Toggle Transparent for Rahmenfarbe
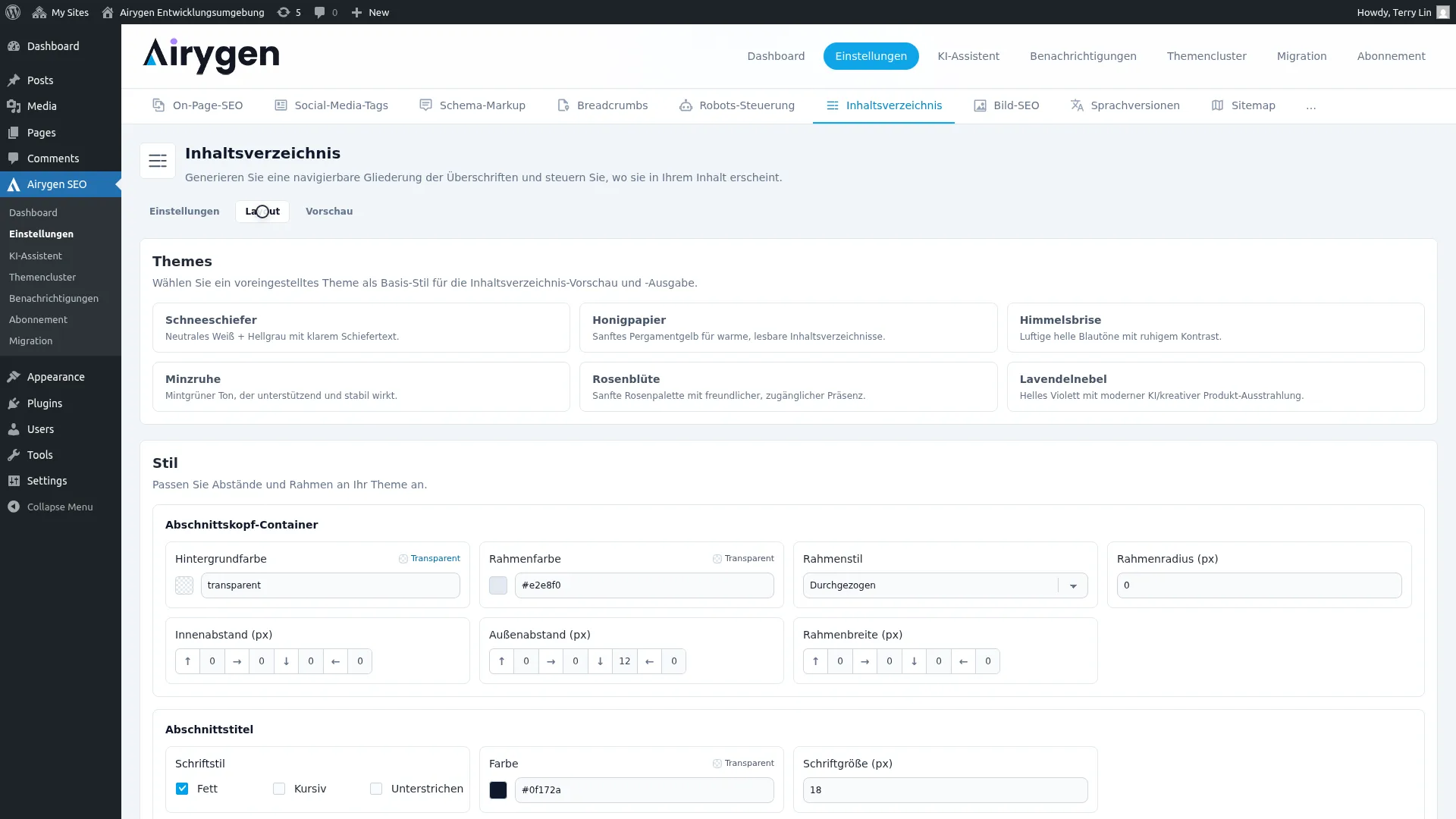Image resolution: width=1456 pixels, height=819 pixels. (x=743, y=559)
